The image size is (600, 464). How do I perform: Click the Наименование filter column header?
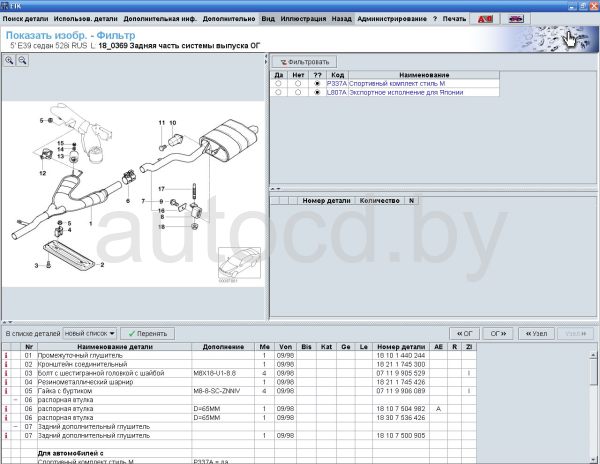tap(424, 75)
